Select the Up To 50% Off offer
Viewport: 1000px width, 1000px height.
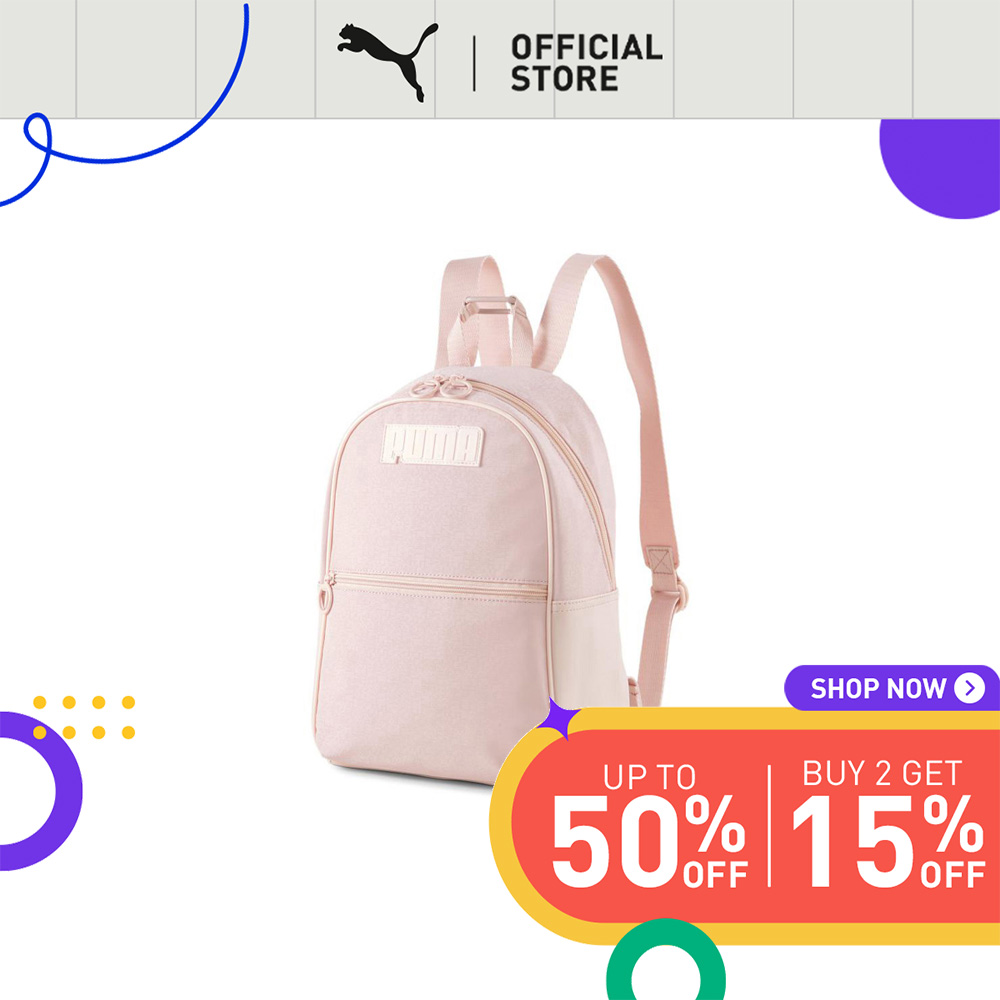pyautogui.click(x=648, y=826)
